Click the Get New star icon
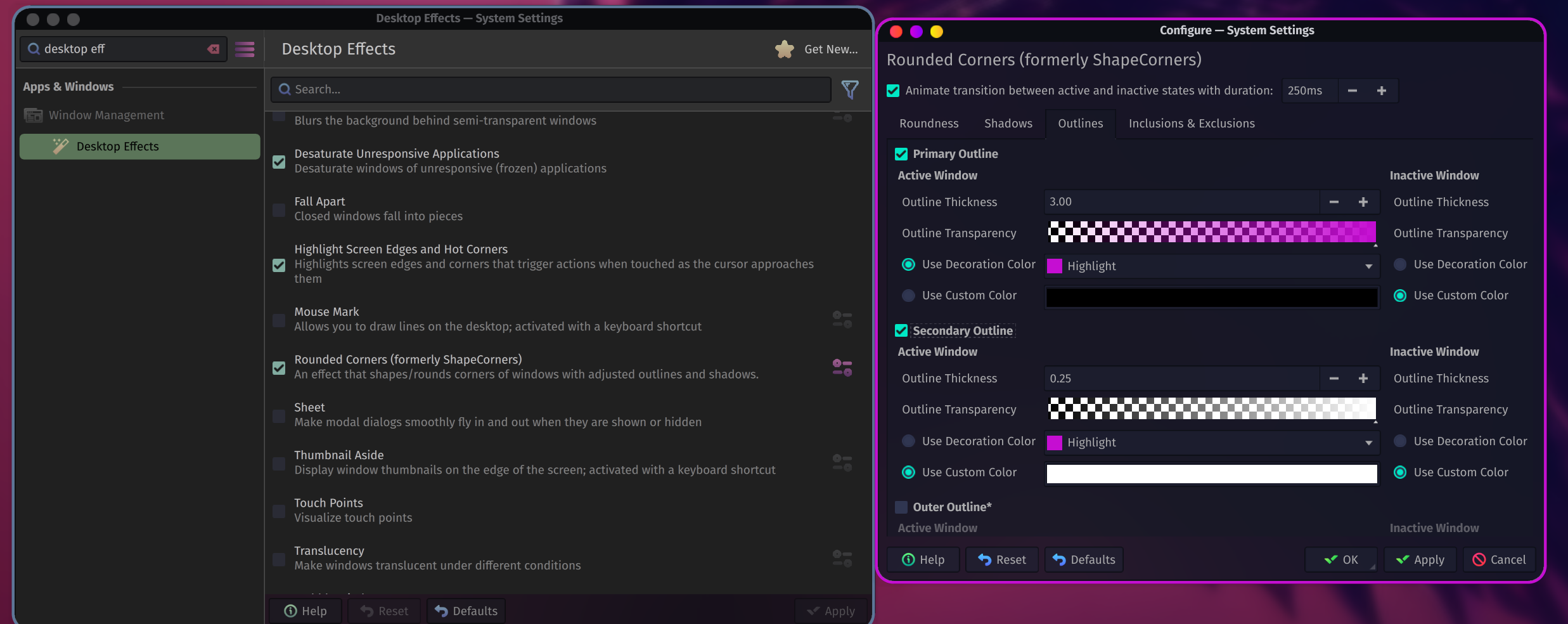Screen dimensions: 1568x624 [785, 49]
